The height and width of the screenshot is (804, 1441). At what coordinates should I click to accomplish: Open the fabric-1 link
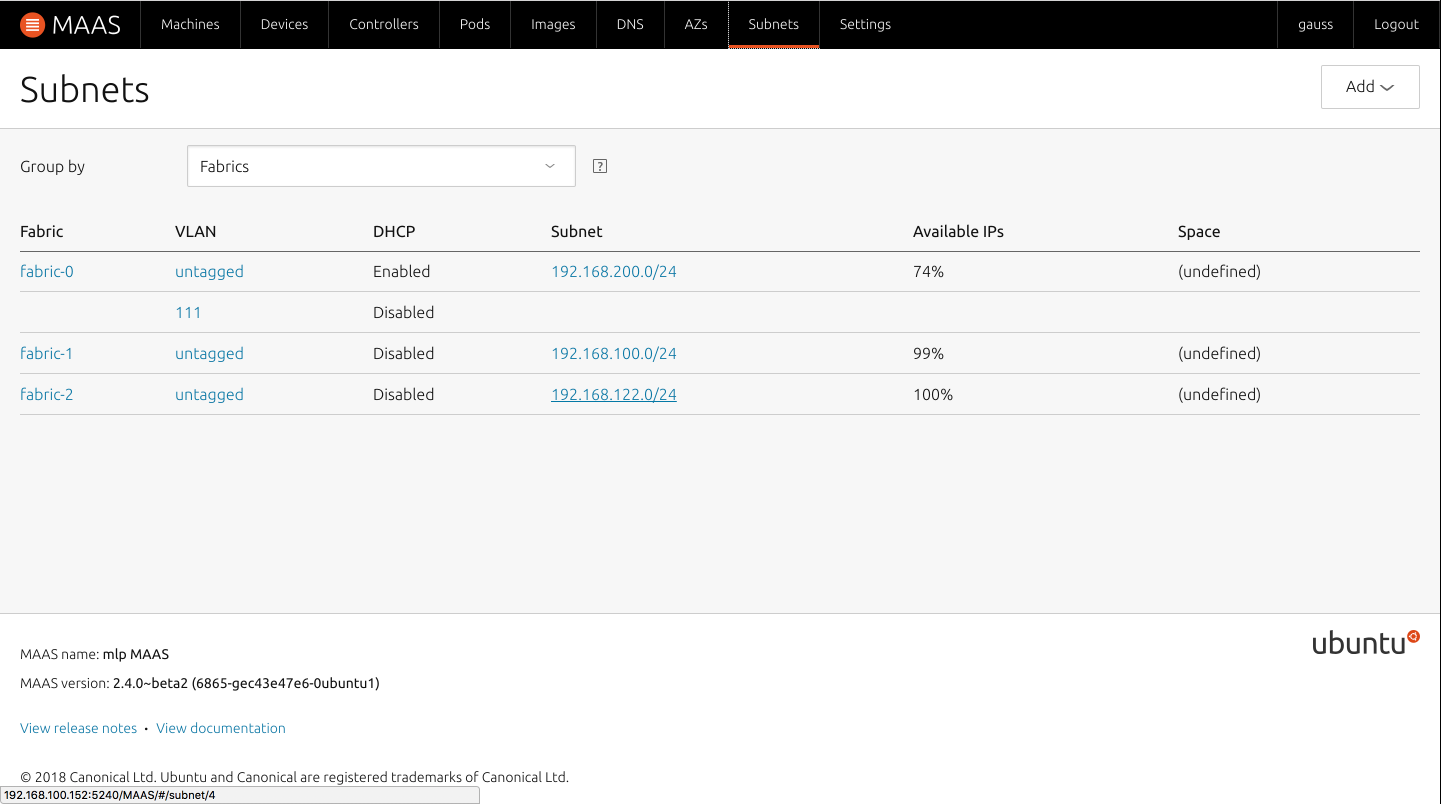(x=47, y=353)
